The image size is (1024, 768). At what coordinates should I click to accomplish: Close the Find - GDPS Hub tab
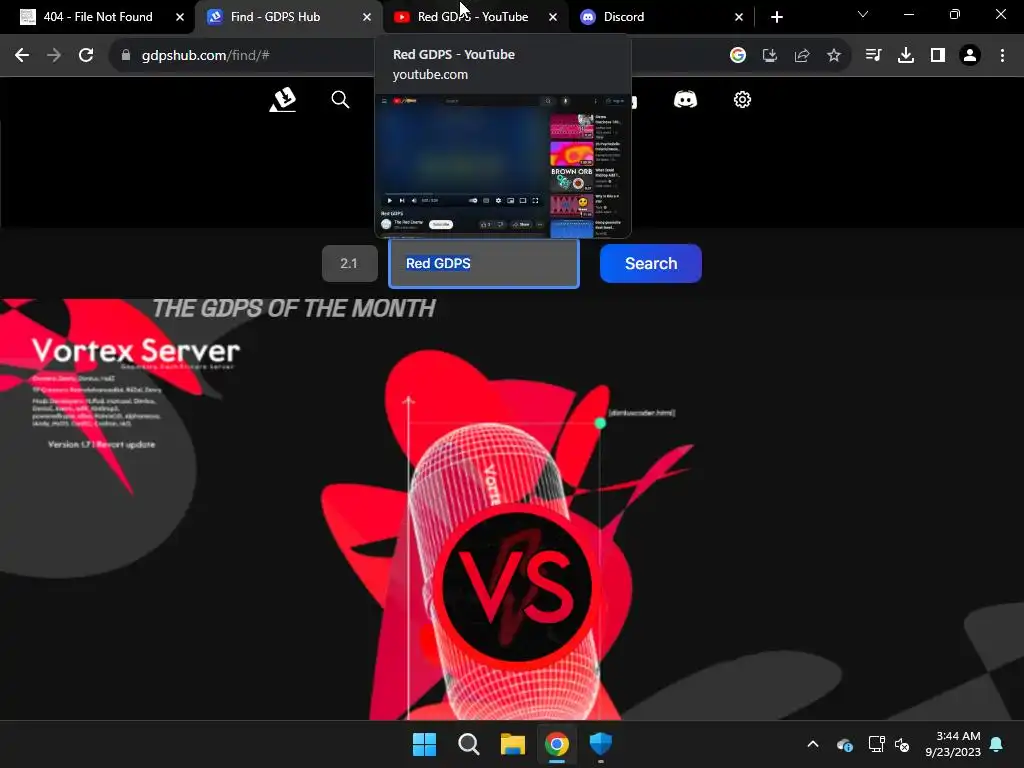click(367, 17)
